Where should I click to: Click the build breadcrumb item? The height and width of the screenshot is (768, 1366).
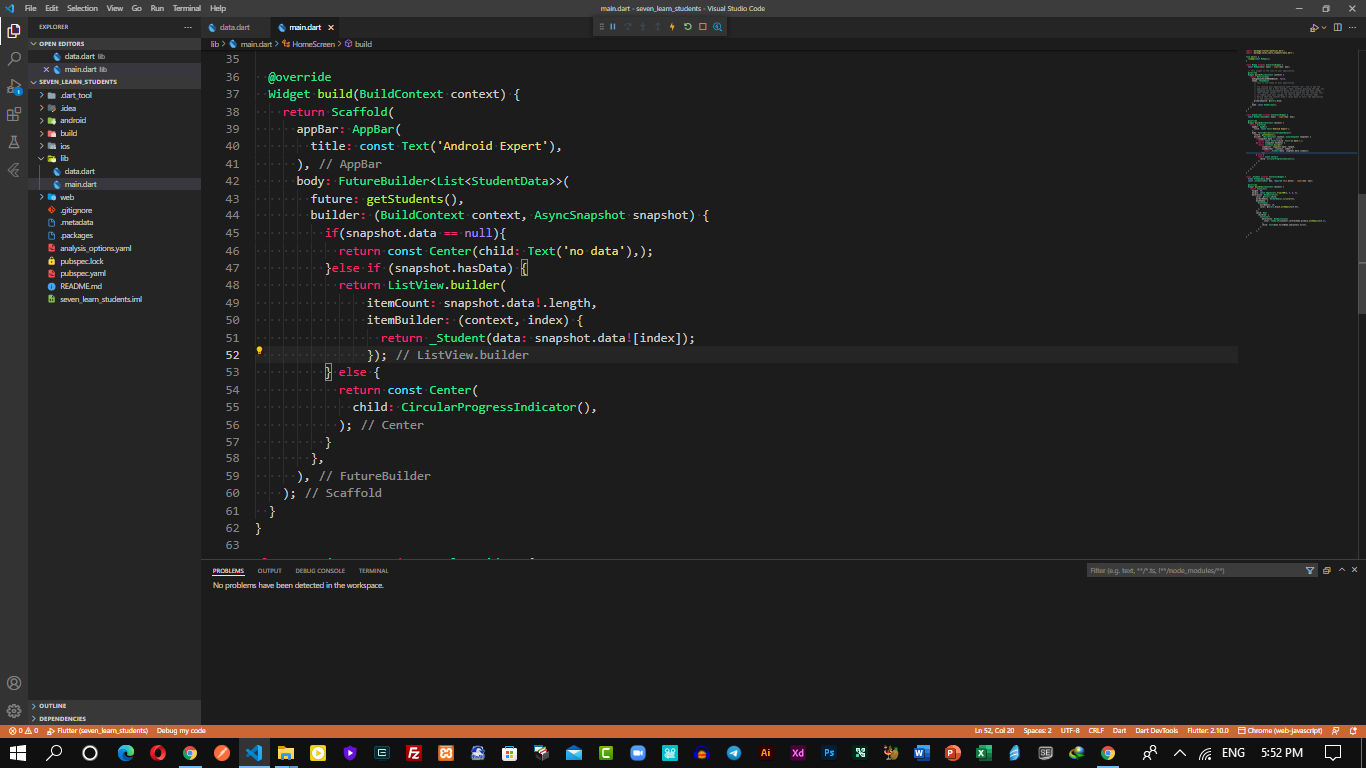pyautogui.click(x=358, y=44)
